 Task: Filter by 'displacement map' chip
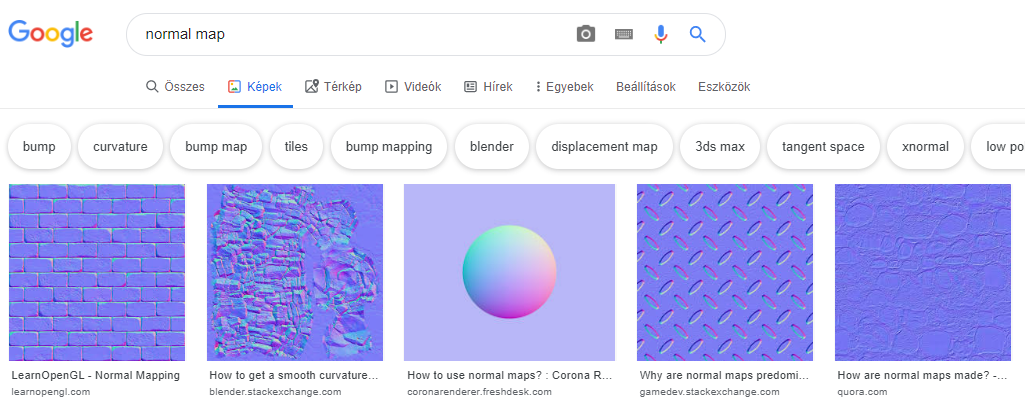click(604, 147)
